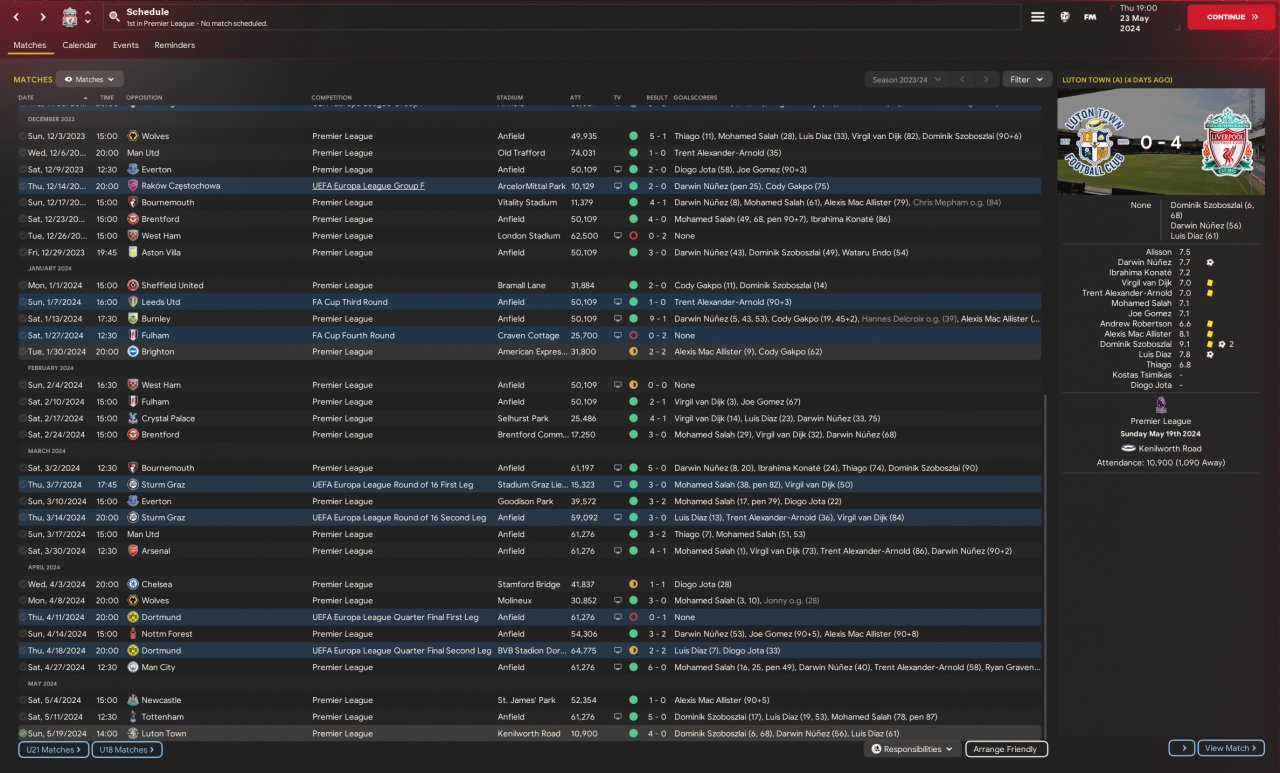Click the Chelsea badge in the fixture list

[133, 584]
